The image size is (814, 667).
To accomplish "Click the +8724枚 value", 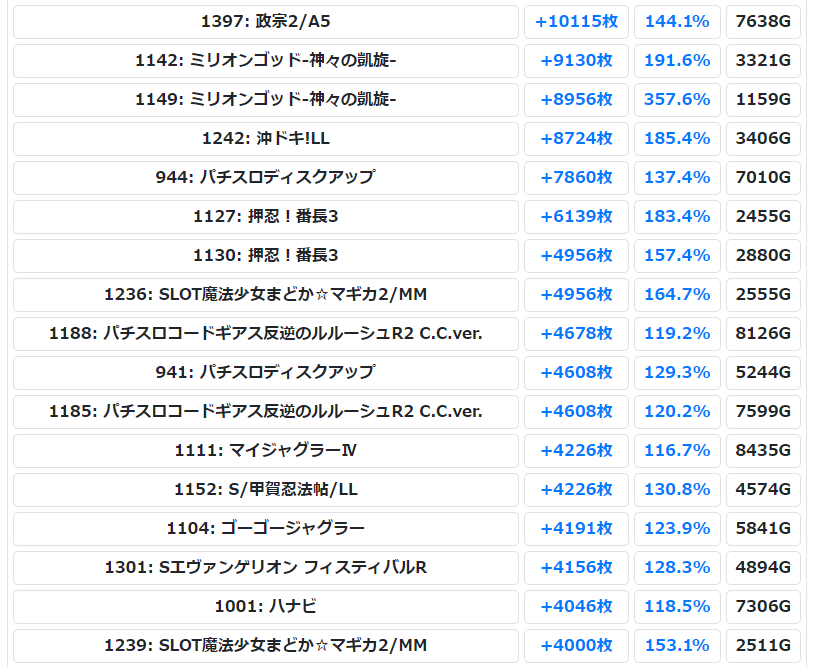I will tap(576, 139).
